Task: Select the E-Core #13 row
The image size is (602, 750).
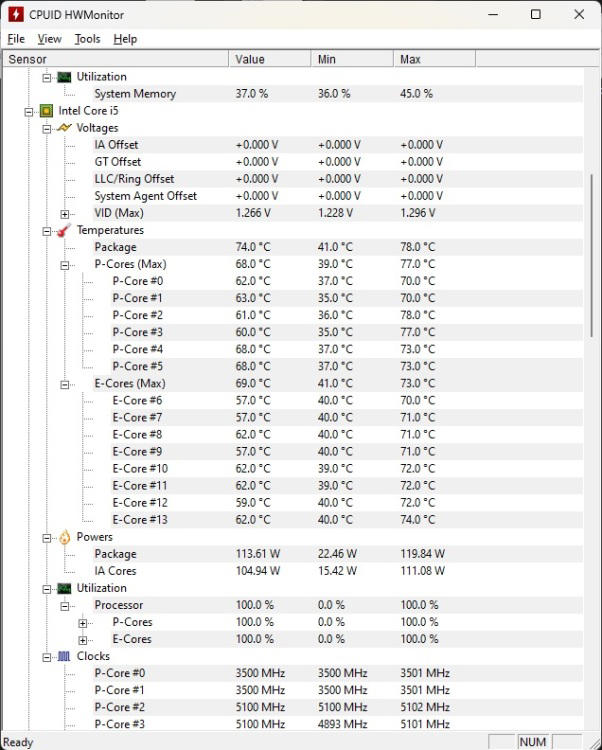Action: click(x=347, y=520)
